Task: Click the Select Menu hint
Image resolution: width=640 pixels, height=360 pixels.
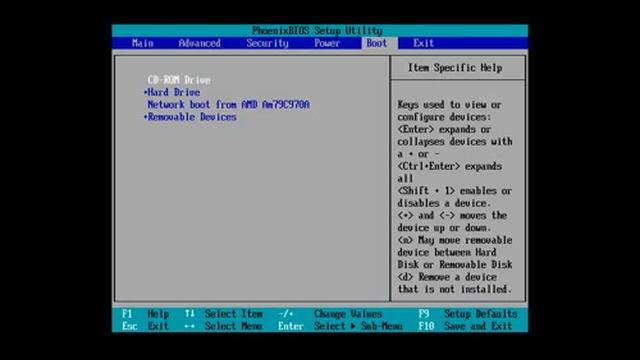Action: click(x=223, y=326)
